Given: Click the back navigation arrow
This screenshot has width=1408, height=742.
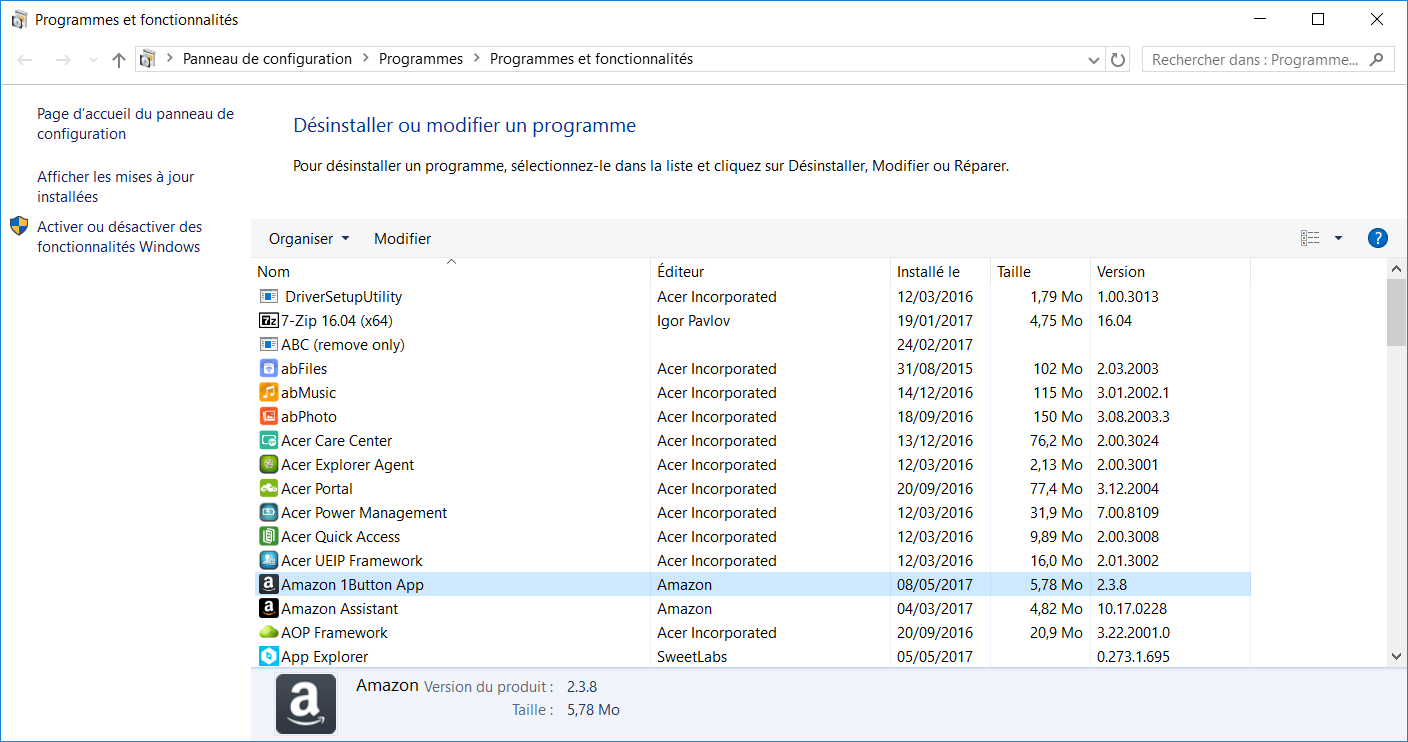Looking at the screenshot, I should coord(26,60).
